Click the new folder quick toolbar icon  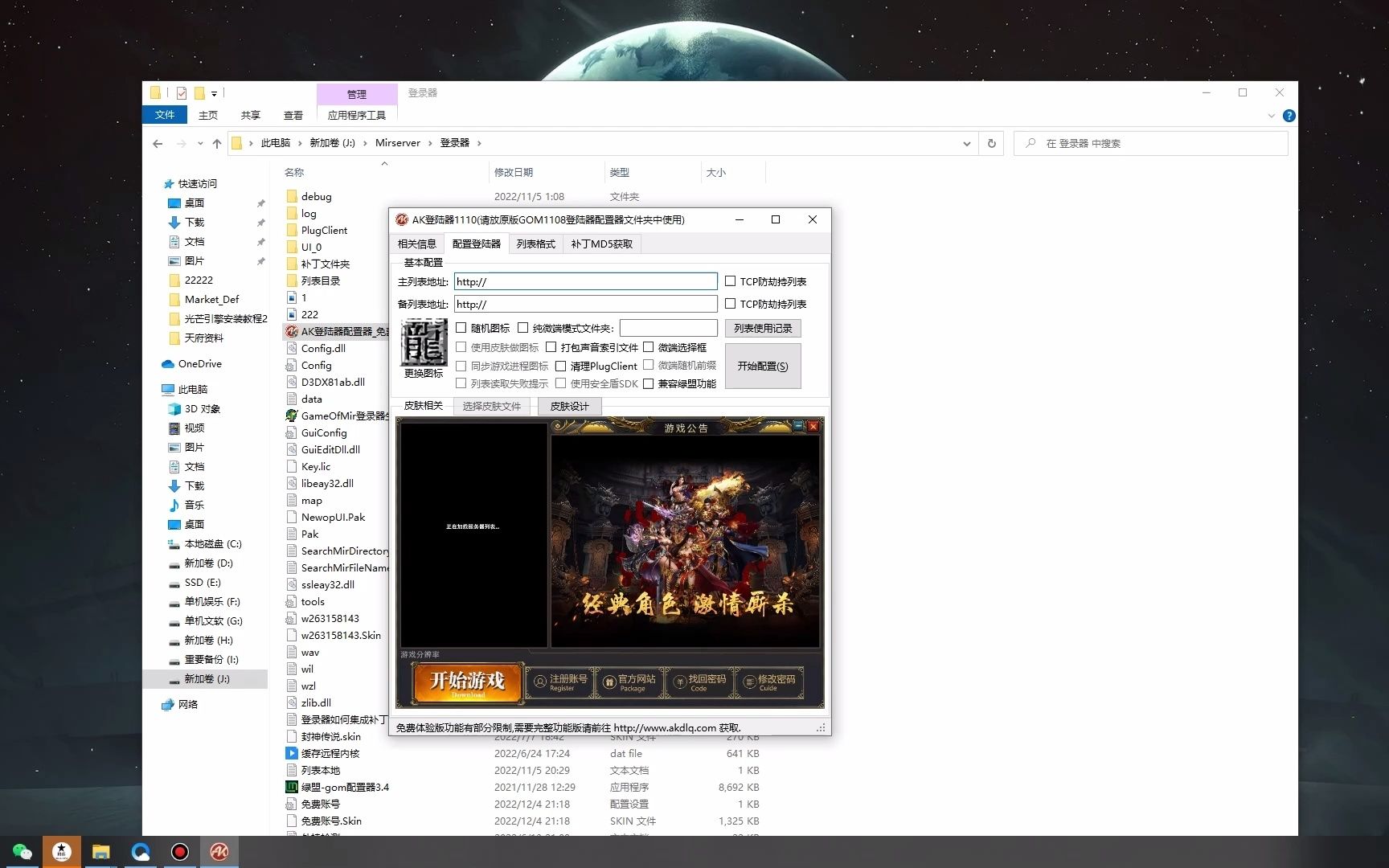click(199, 93)
